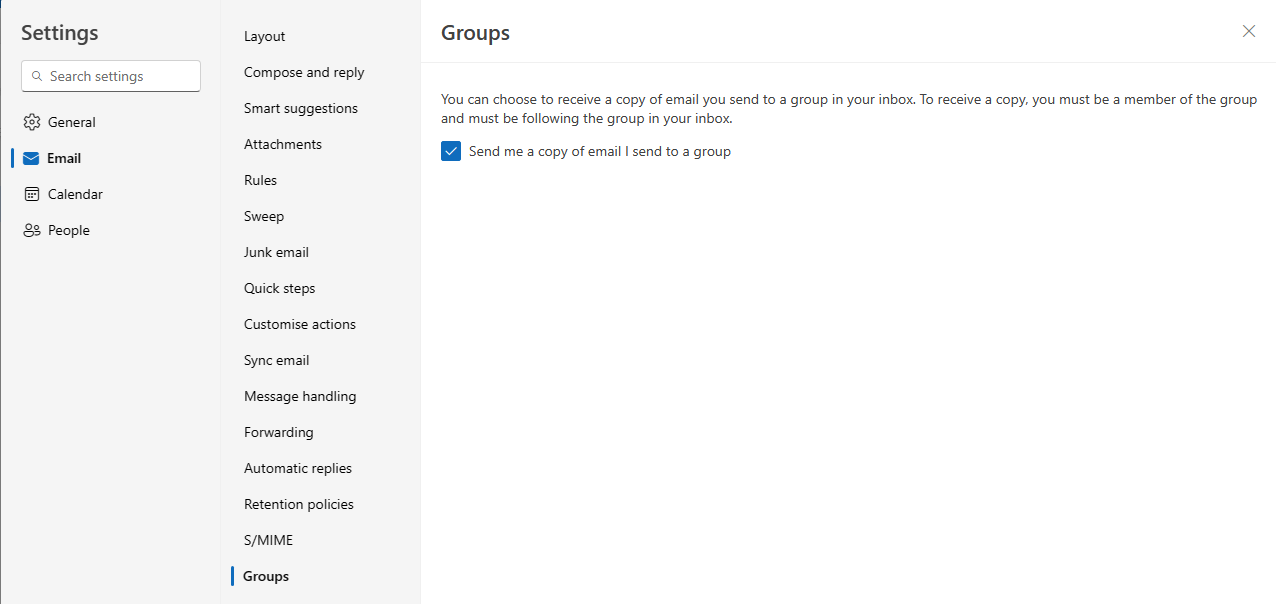Image resolution: width=1276 pixels, height=604 pixels.
Task: Click the group copy description paragraph
Action: [x=849, y=109]
